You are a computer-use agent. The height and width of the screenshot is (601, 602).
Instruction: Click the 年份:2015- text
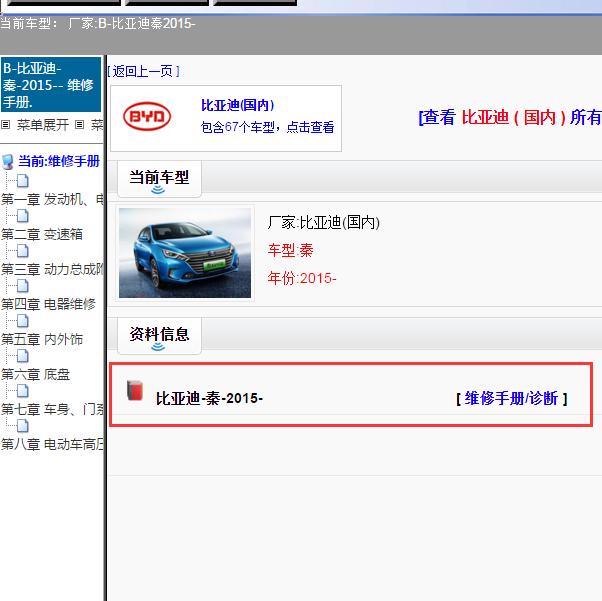pos(302,278)
